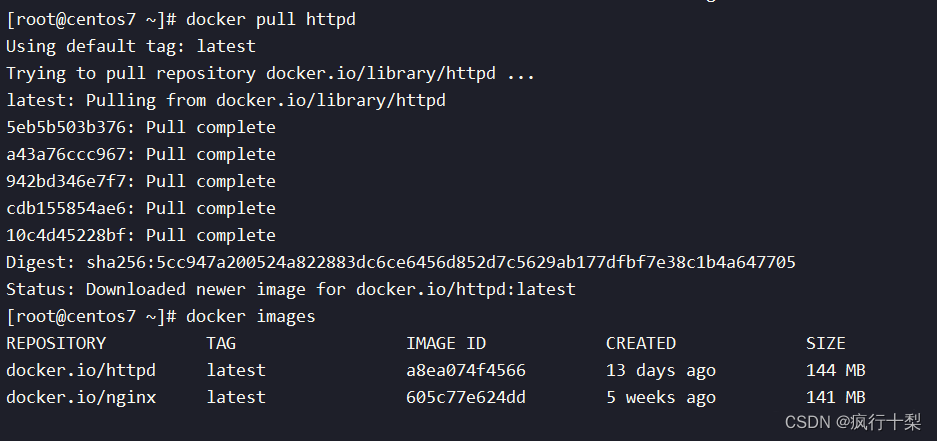This screenshot has width=937, height=441.
Task: Click the sha256 digest hash string
Action: (441, 262)
